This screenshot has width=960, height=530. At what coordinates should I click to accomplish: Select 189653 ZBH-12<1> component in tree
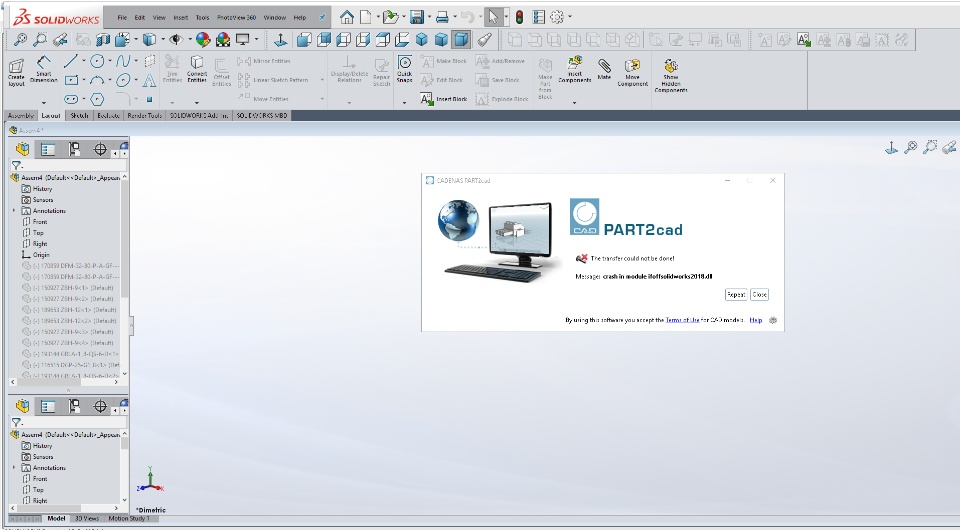tap(69, 310)
